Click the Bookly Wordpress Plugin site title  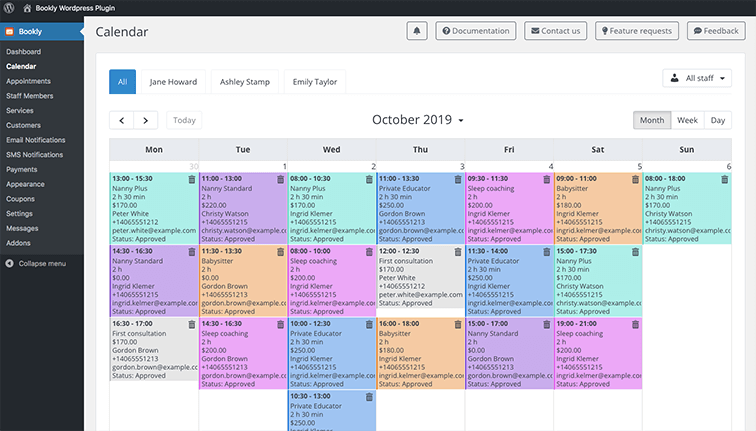point(75,8)
